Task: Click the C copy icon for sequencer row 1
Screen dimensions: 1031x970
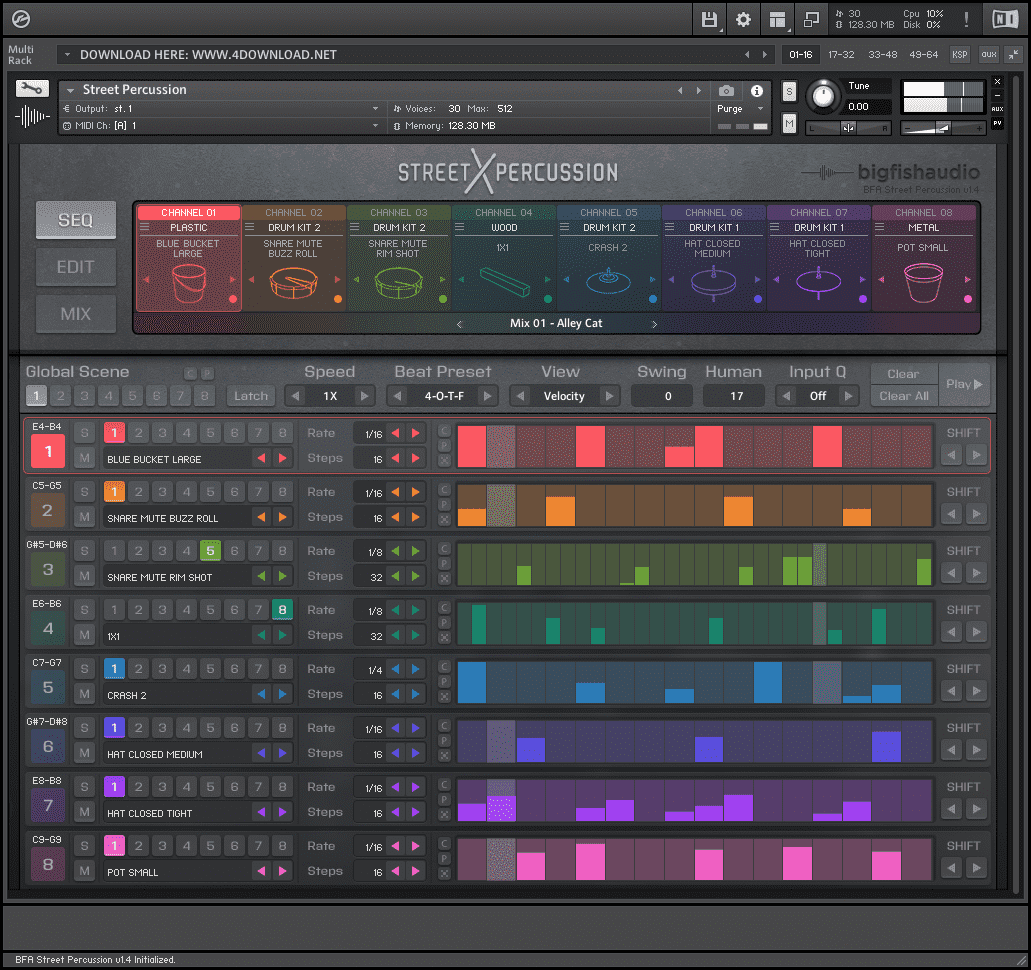Action: click(444, 431)
